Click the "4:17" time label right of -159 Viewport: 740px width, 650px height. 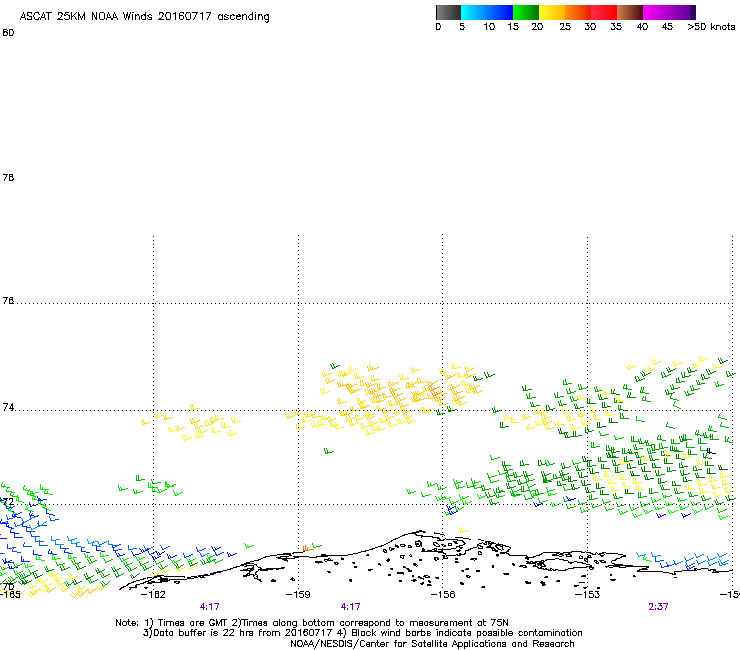pos(351,607)
